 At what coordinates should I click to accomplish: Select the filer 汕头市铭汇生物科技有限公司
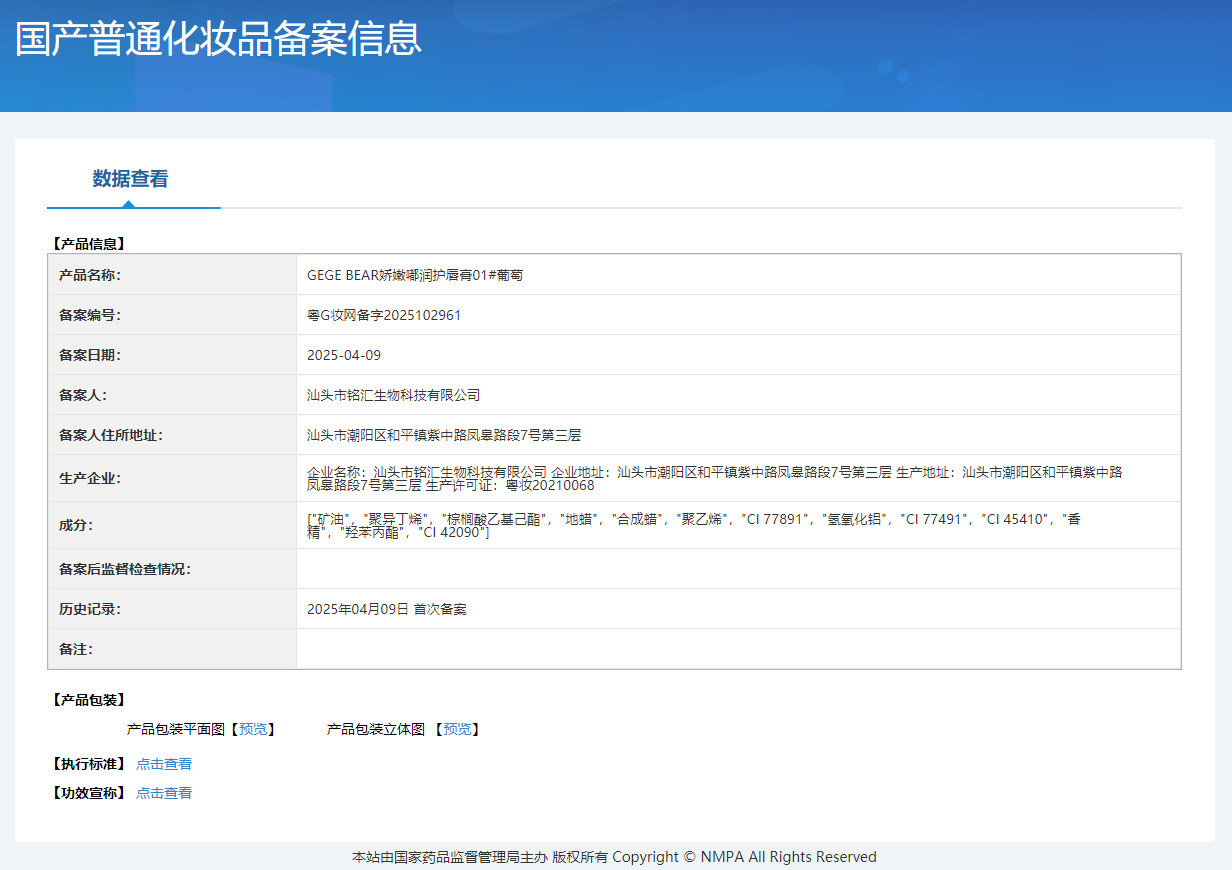point(394,395)
